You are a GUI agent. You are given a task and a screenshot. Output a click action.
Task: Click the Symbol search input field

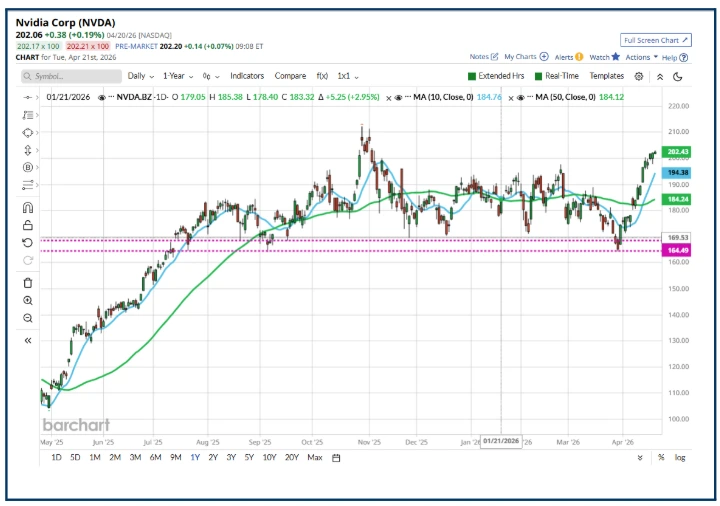click(x=72, y=76)
